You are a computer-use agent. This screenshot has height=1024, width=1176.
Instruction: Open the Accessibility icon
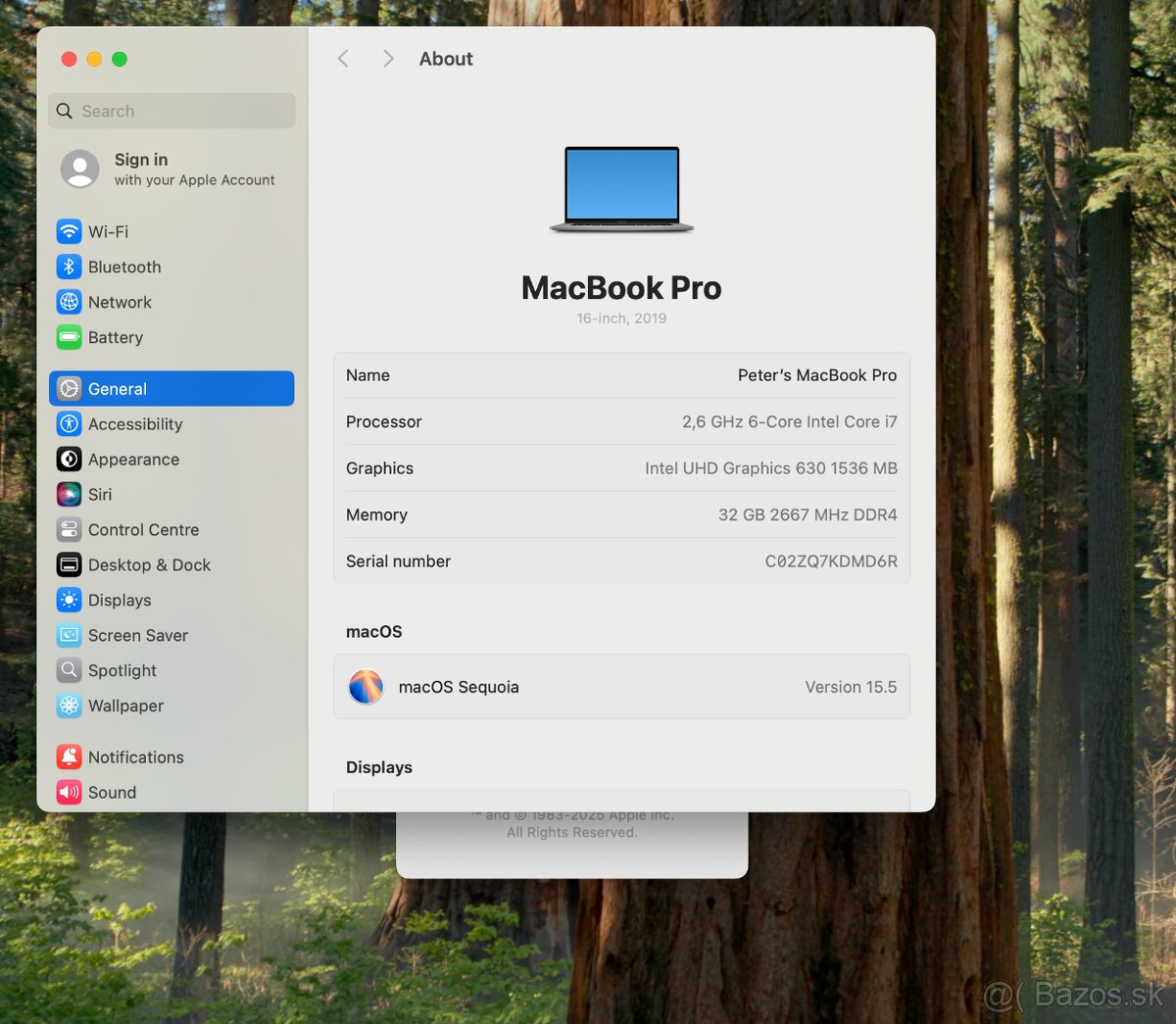[69, 424]
